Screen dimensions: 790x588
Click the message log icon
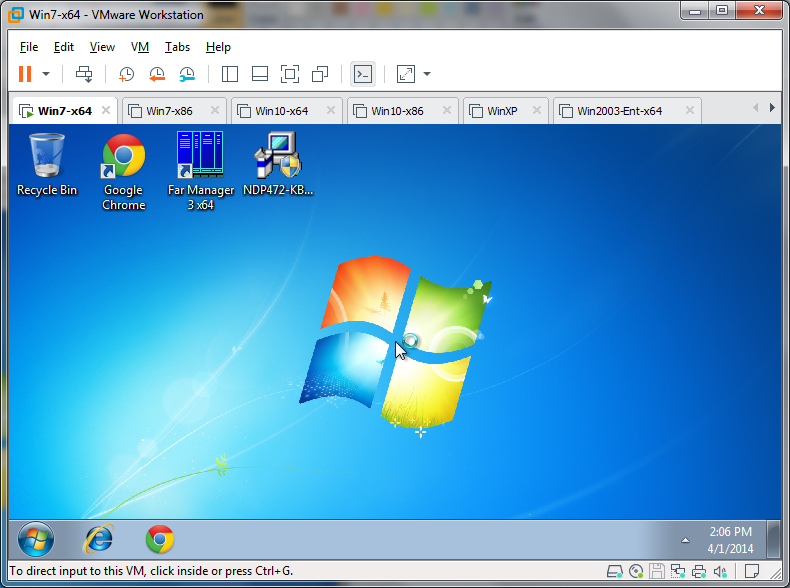click(752, 571)
